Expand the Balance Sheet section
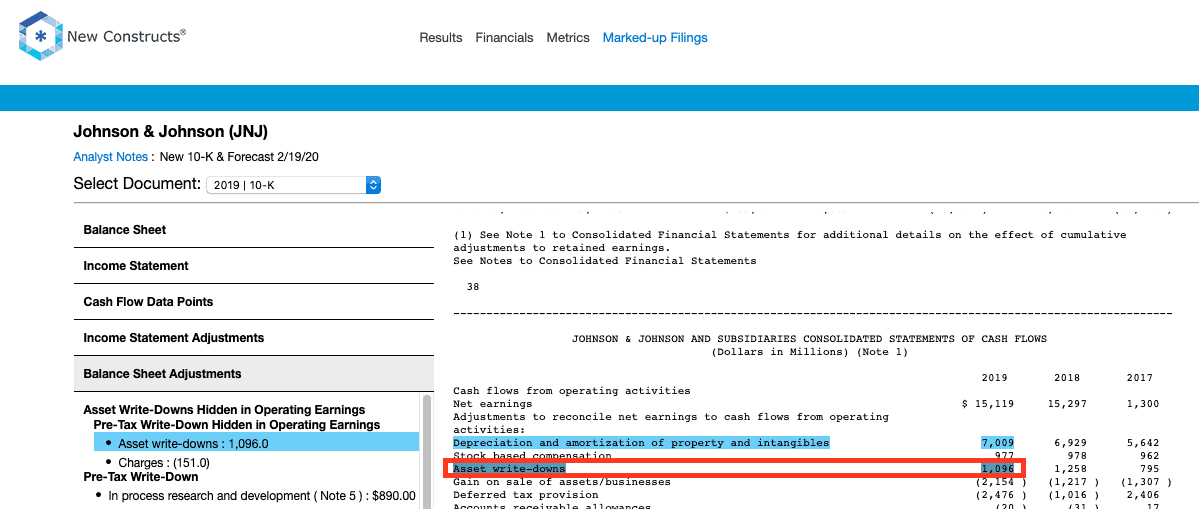Viewport: 1199px width, 509px height. pos(254,229)
